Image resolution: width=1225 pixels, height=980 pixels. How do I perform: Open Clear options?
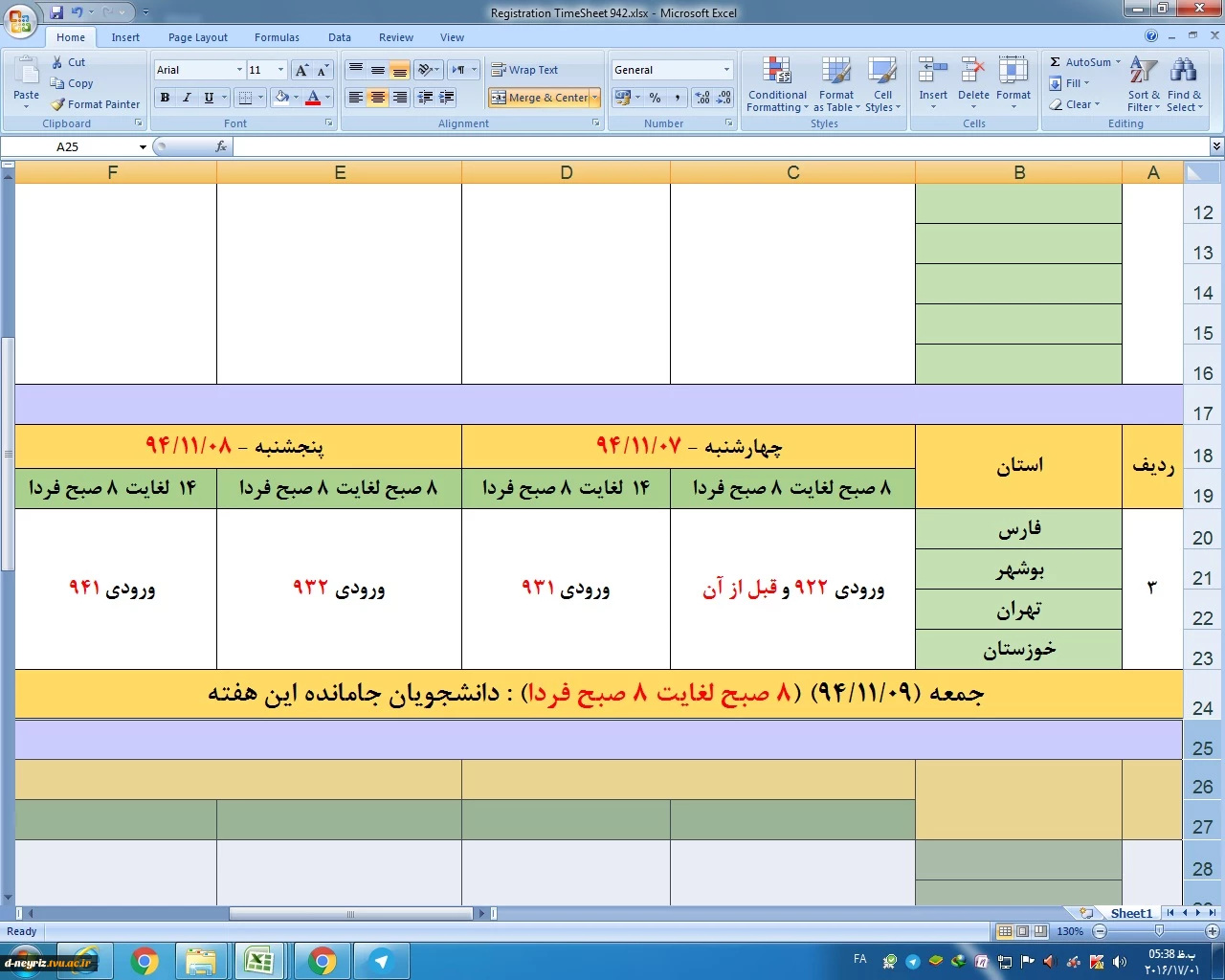pyautogui.click(x=1075, y=104)
